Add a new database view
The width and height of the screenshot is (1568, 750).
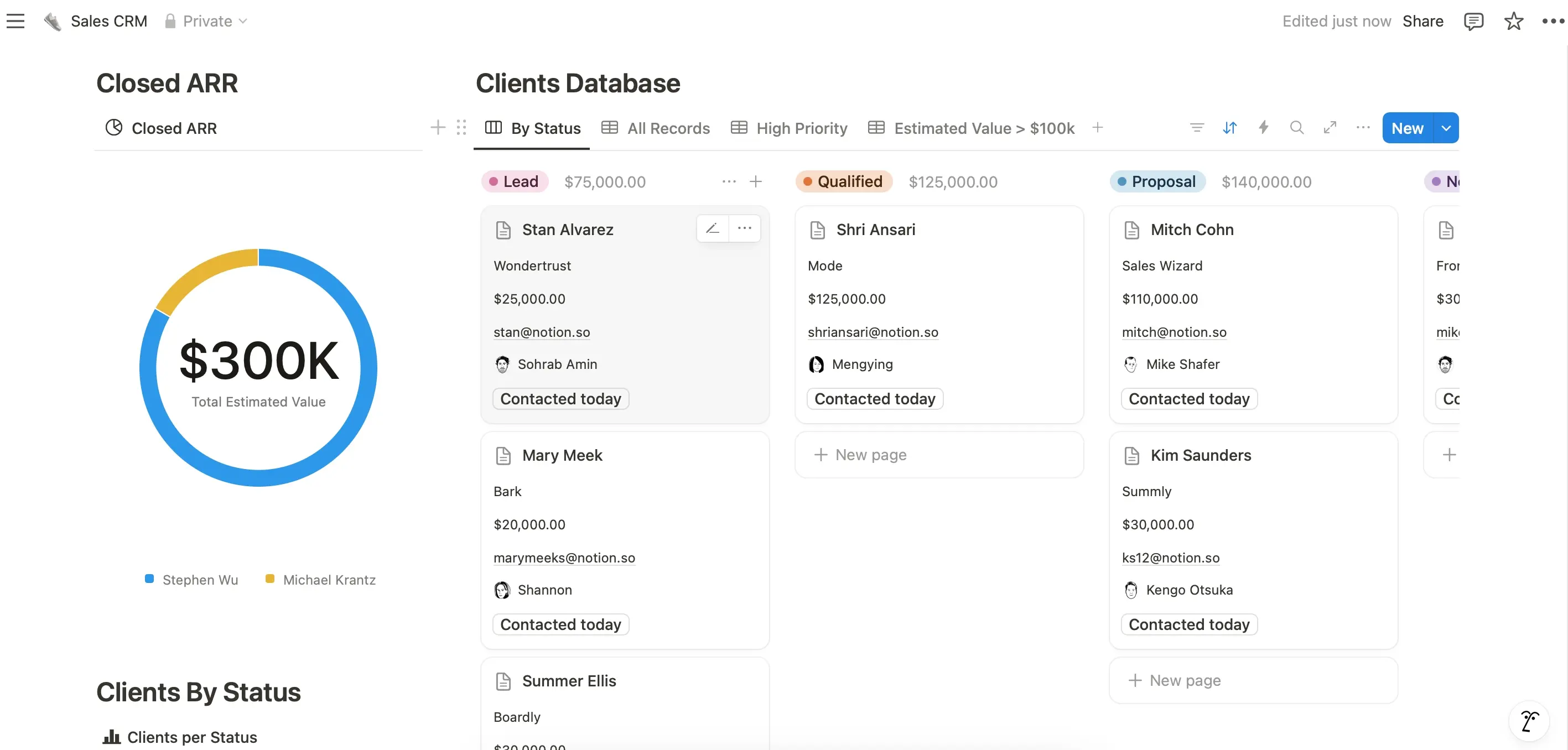point(1098,128)
